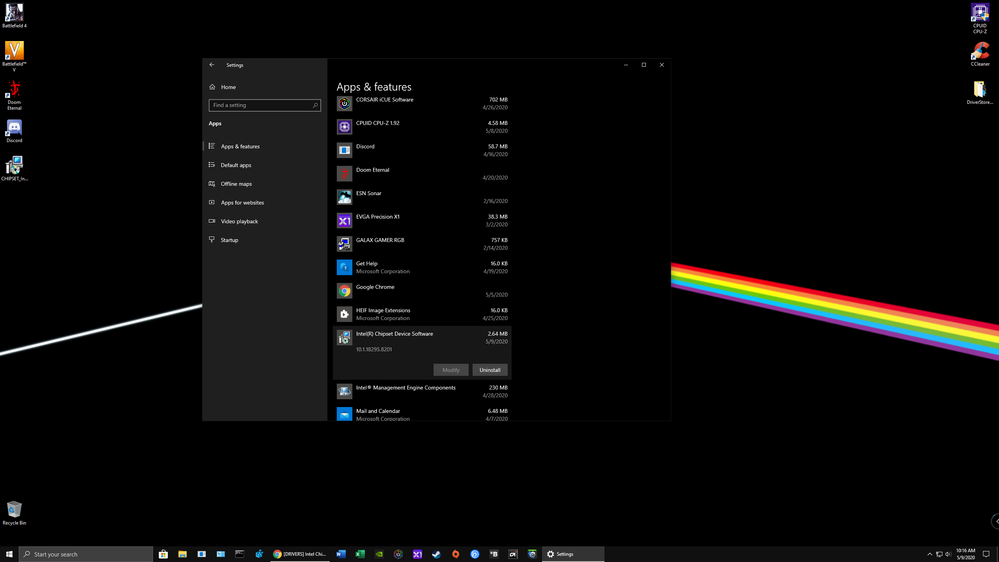The height and width of the screenshot is (562, 999).
Task: Open NVIDIA app from taskbar
Action: (x=379, y=554)
